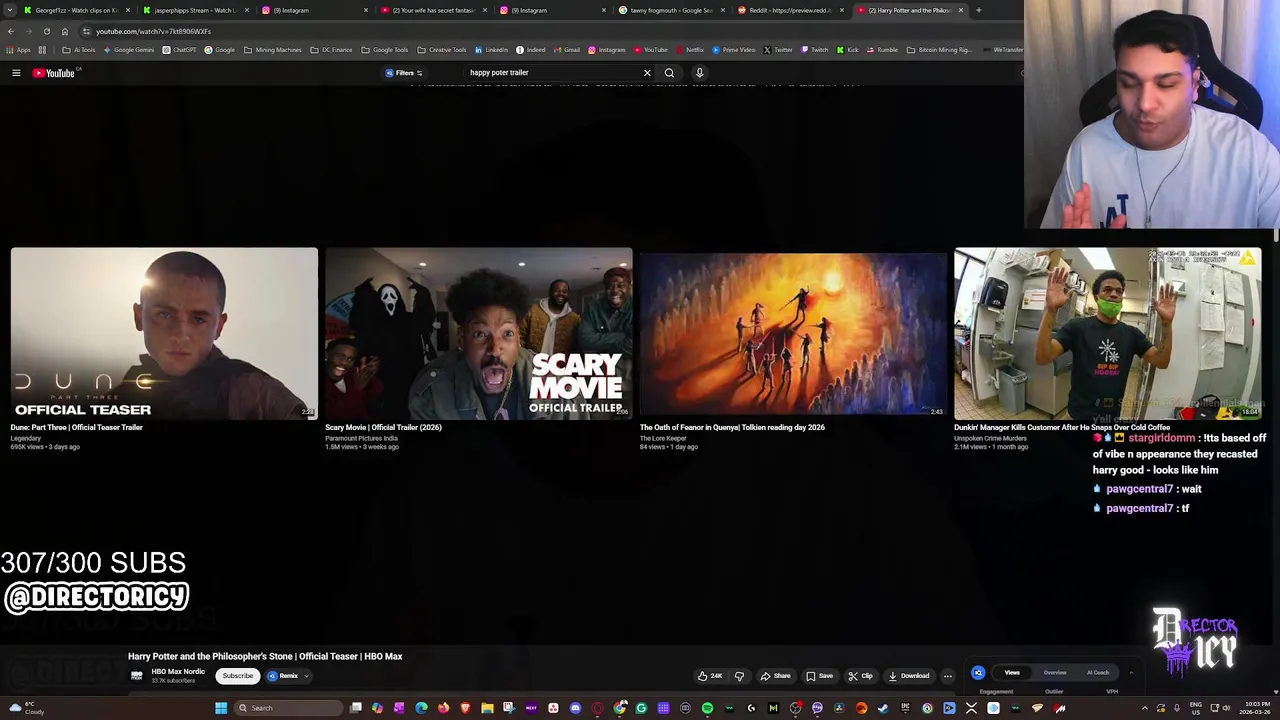Play the Dunkin' Manager video thumbnail
The width and height of the screenshot is (1280, 720).
(1108, 334)
